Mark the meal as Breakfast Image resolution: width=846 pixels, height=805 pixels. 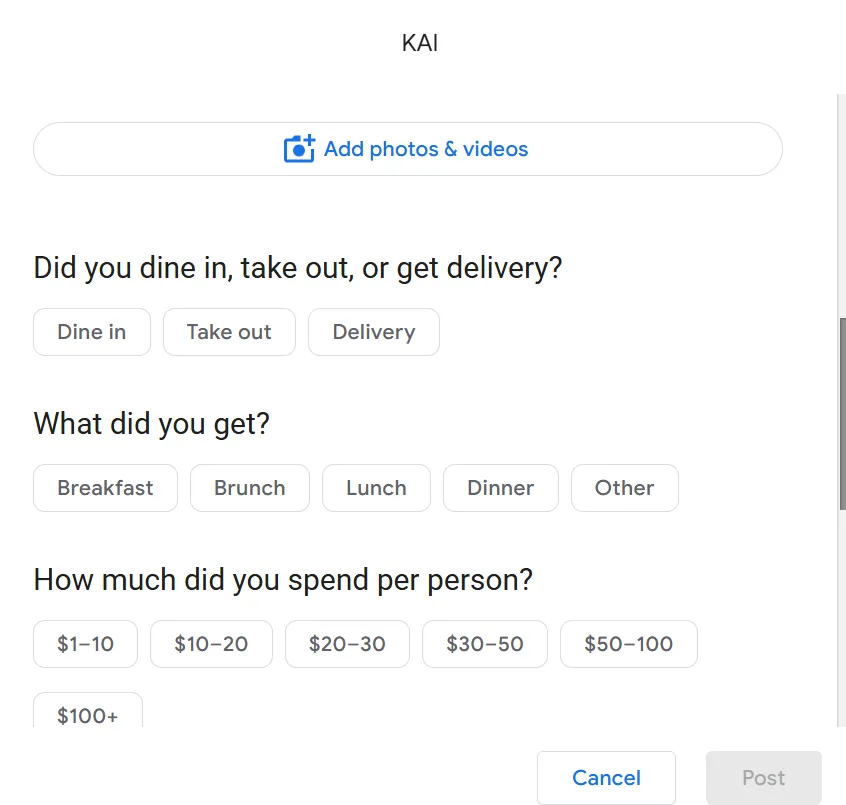[104, 488]
